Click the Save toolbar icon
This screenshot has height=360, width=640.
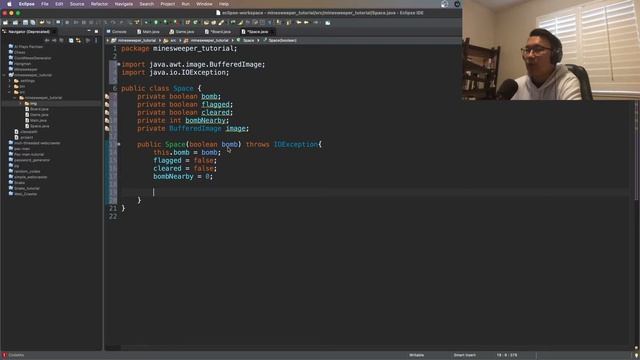pyautogui.click(x=25, y=22)
